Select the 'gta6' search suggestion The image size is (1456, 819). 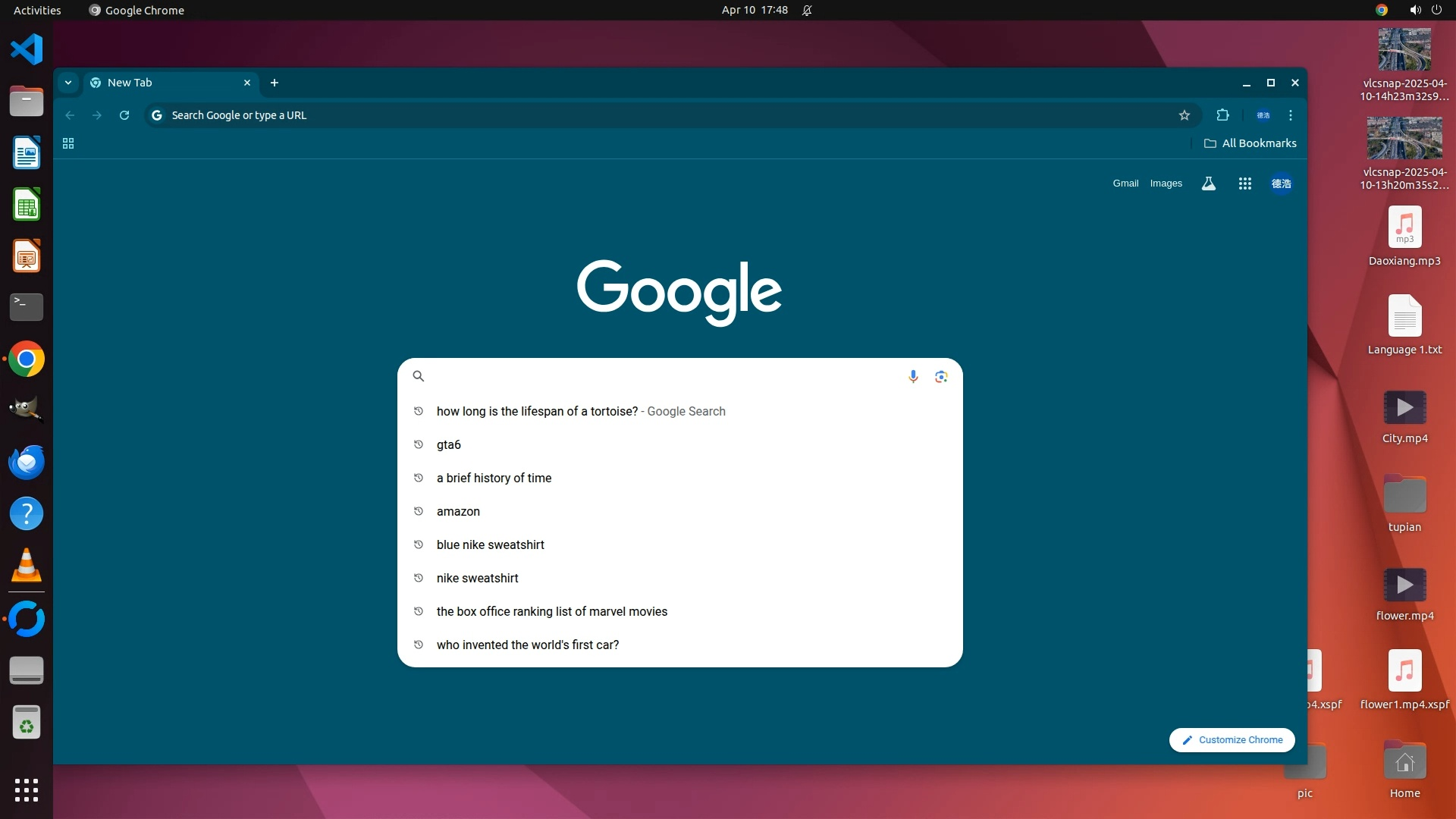point(449,445)
